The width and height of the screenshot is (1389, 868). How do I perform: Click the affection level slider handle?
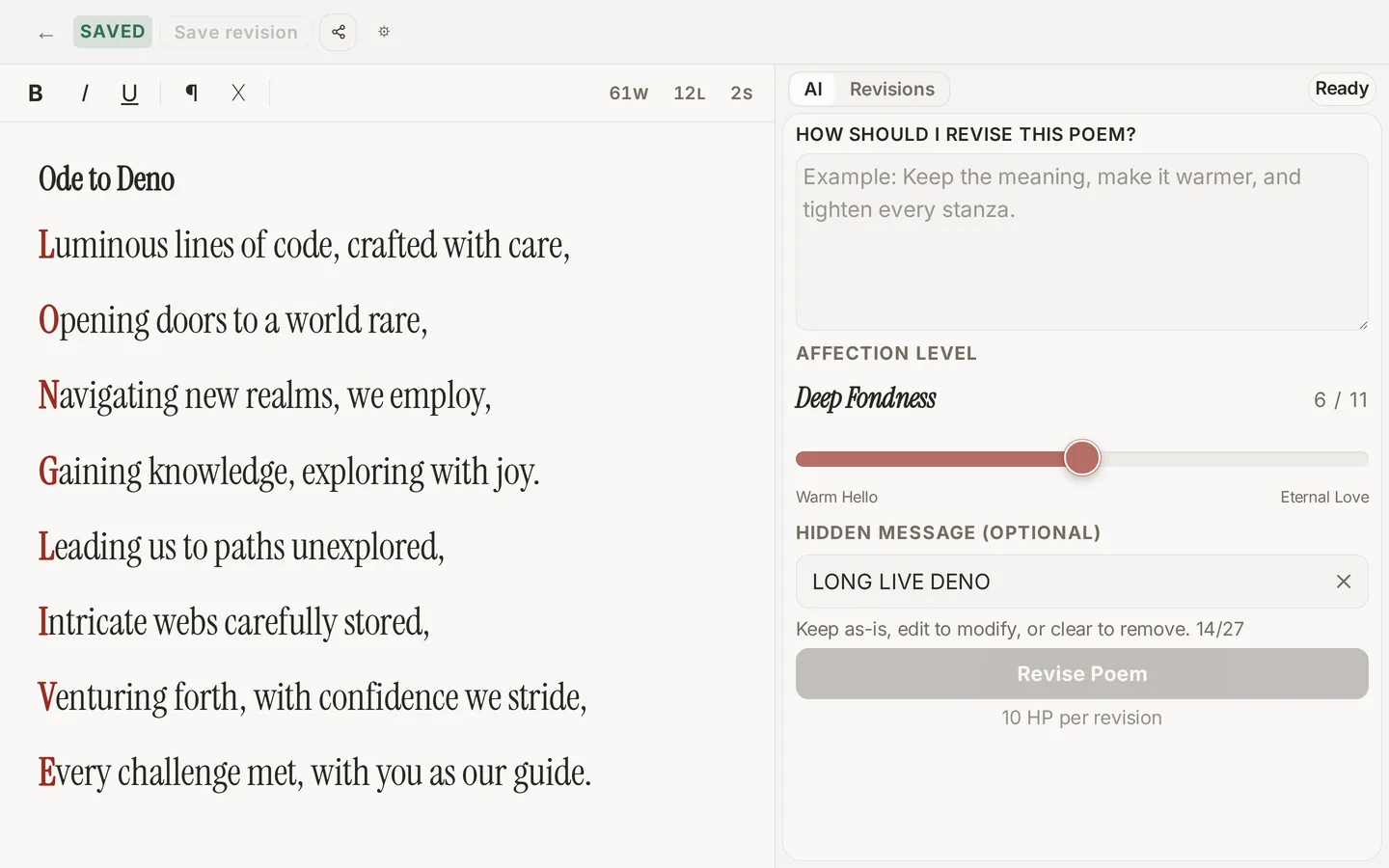point(1082,458)
